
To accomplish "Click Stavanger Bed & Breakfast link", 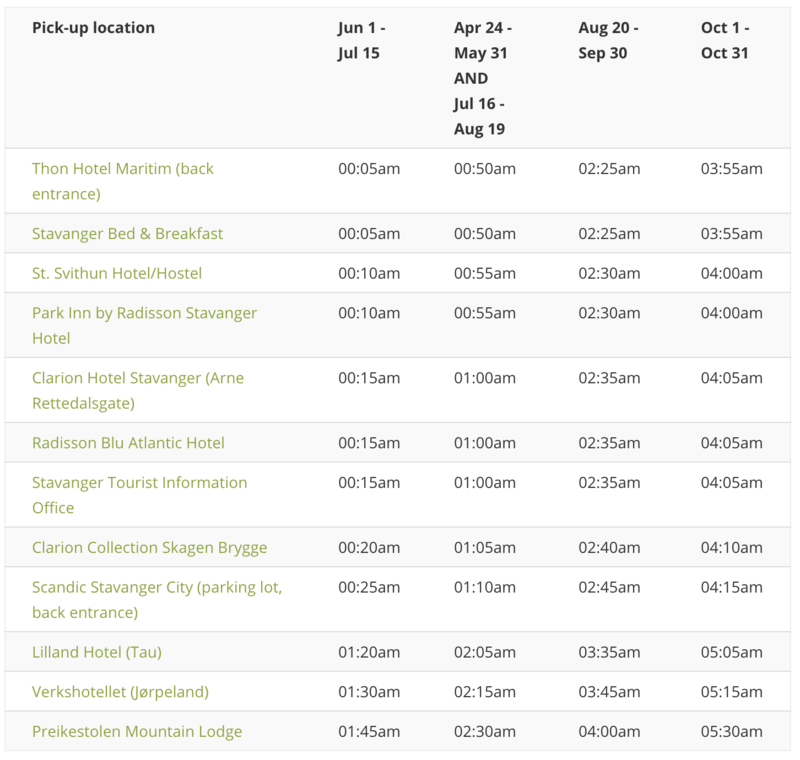I will tap(127, 233).
